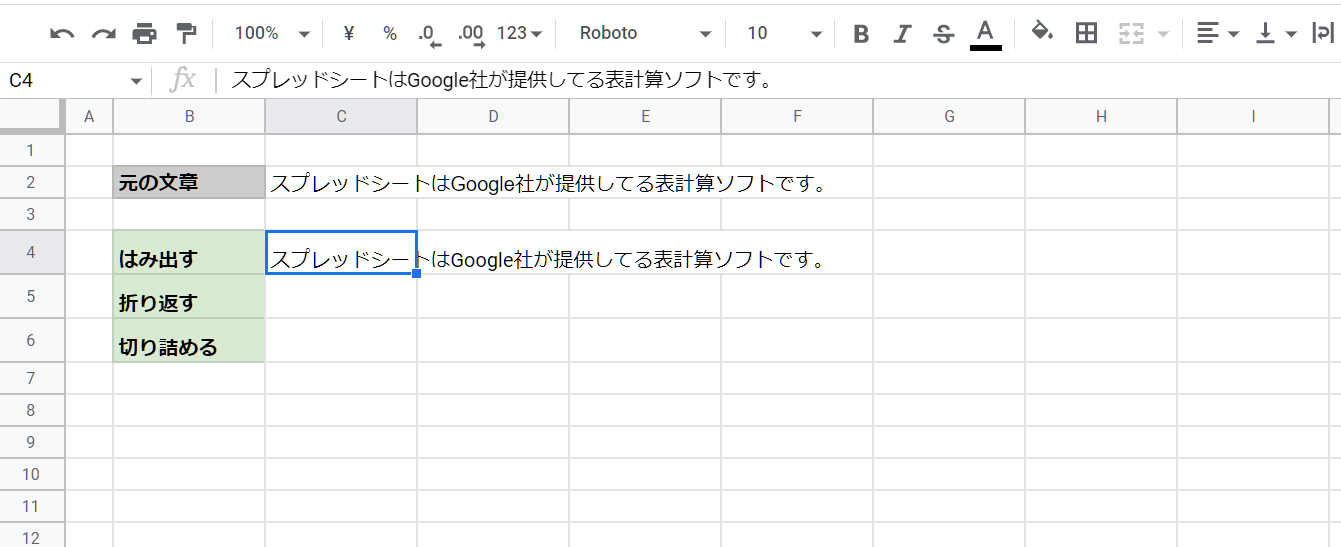Image resolution: width=1341 pixels, height=547 pixels.
Task: Click the fx function icon
Action: click(x=182, y=80)
